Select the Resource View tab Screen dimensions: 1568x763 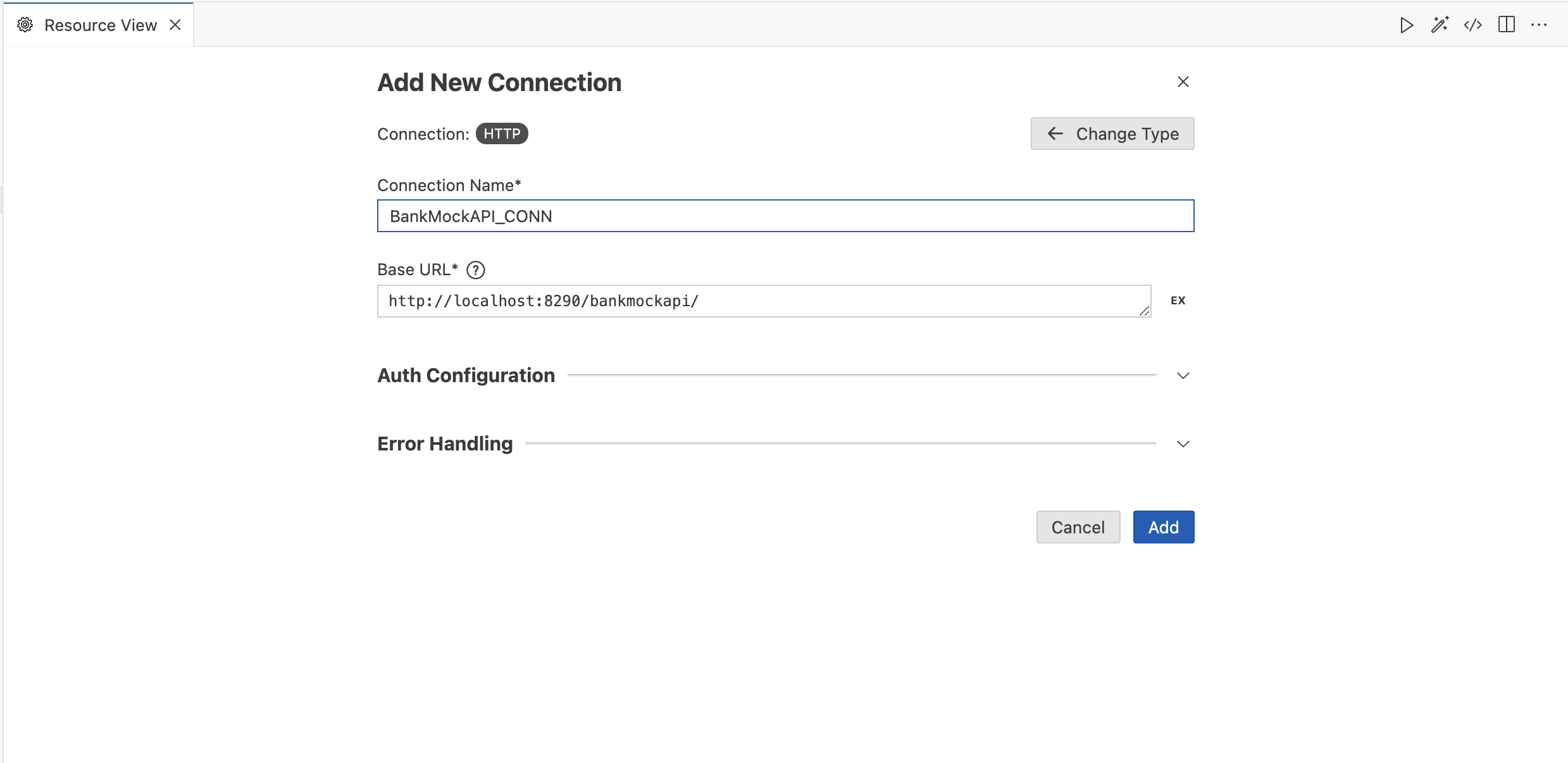tap(99, 25)
